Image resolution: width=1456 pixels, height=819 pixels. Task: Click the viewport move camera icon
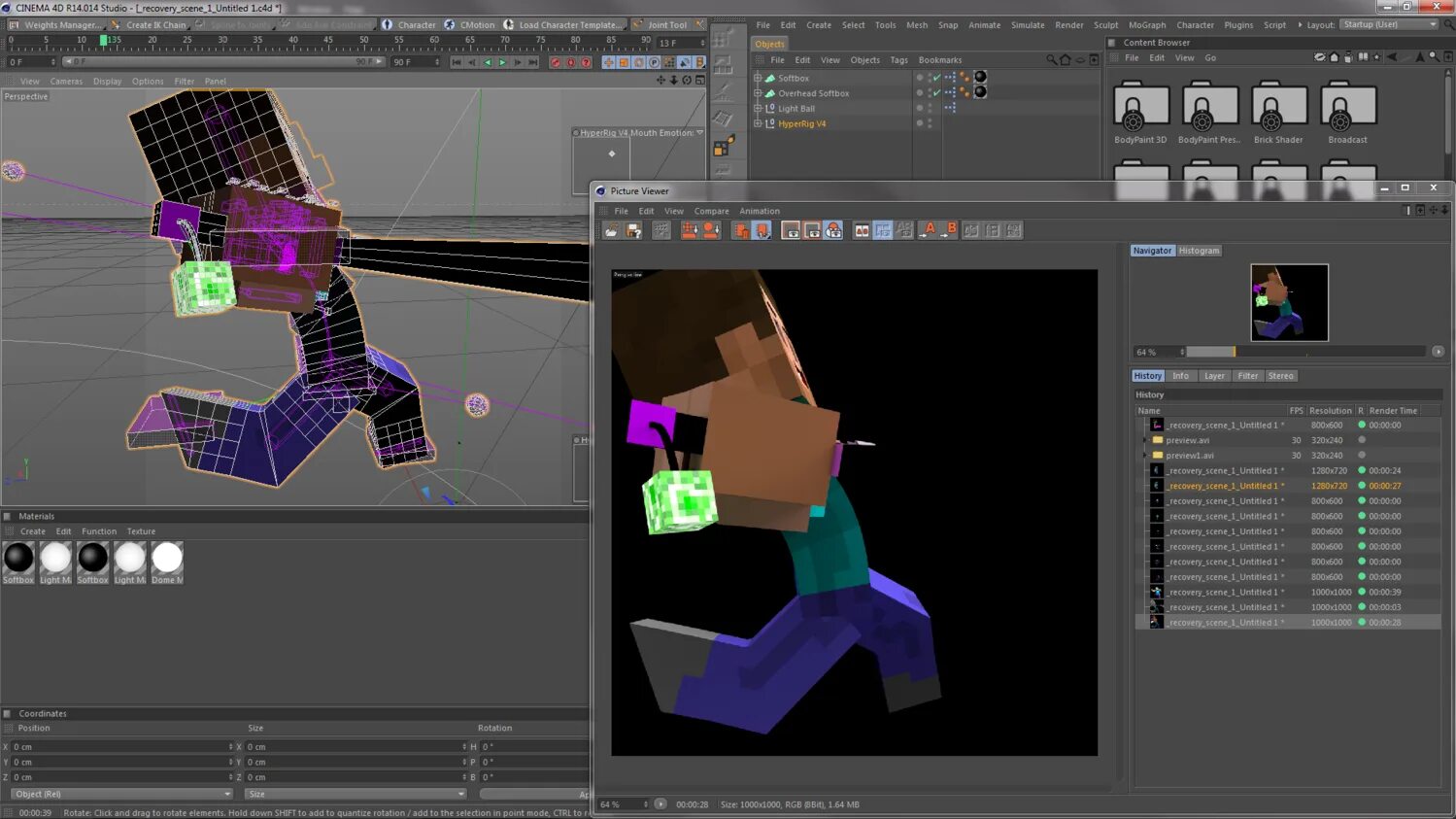pos(661,81)
